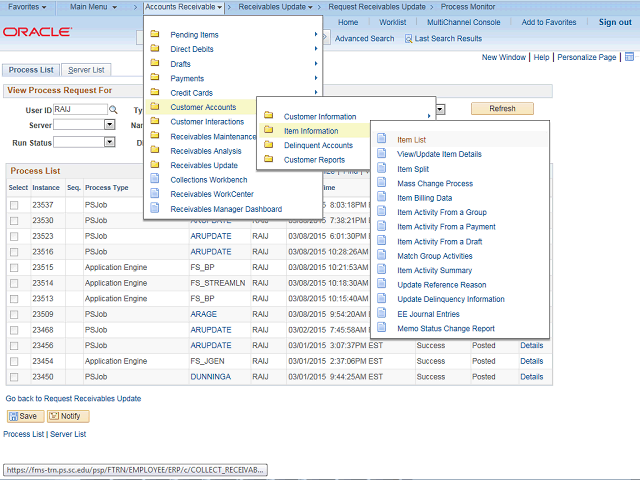Click the EE Journal Entries document icon

382,314
